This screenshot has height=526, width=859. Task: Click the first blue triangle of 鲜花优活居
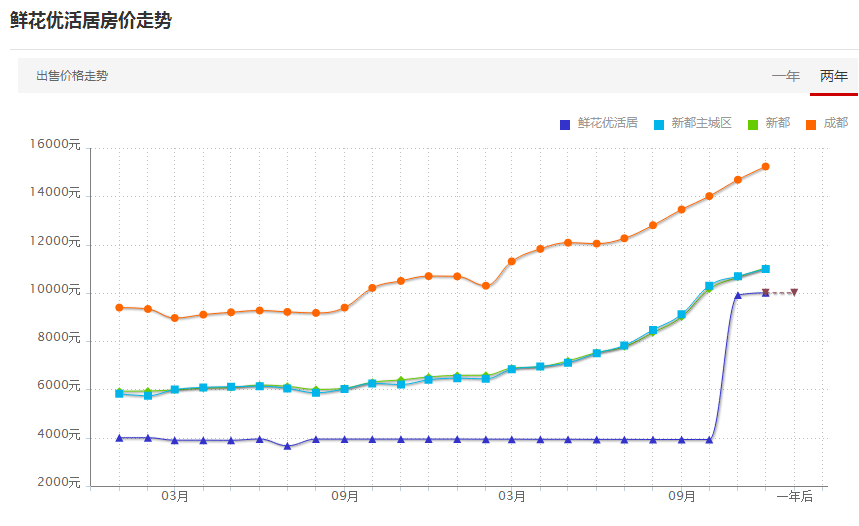119,438
